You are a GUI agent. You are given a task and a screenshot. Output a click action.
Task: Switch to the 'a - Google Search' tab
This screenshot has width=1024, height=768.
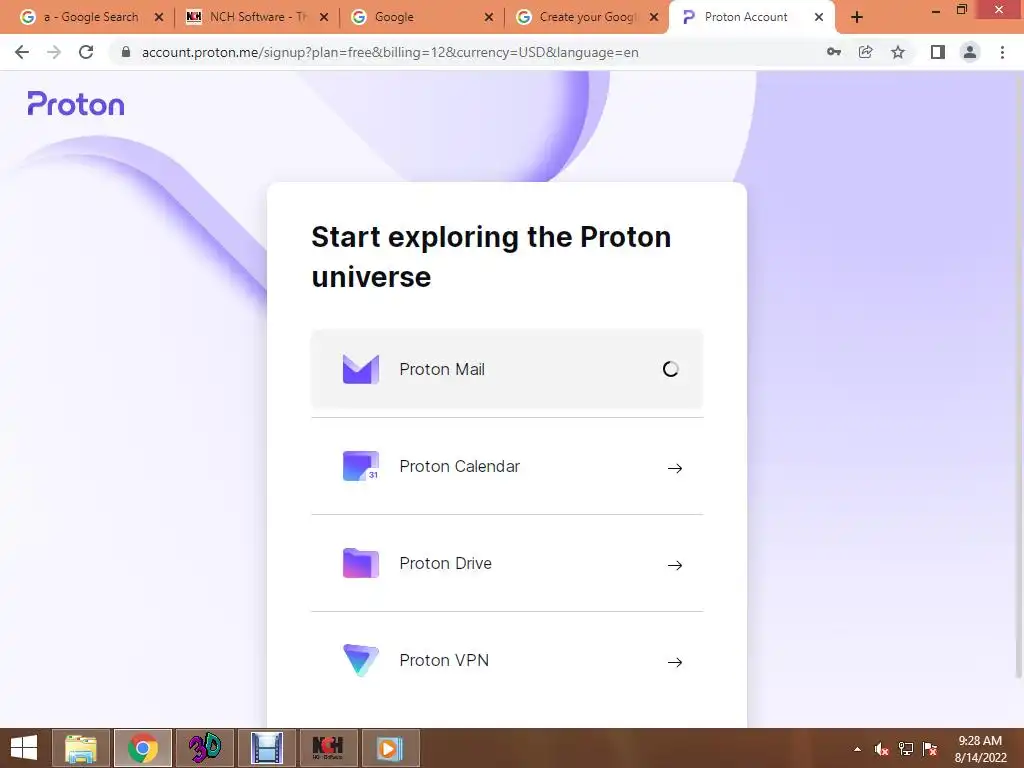pos(91,17)
